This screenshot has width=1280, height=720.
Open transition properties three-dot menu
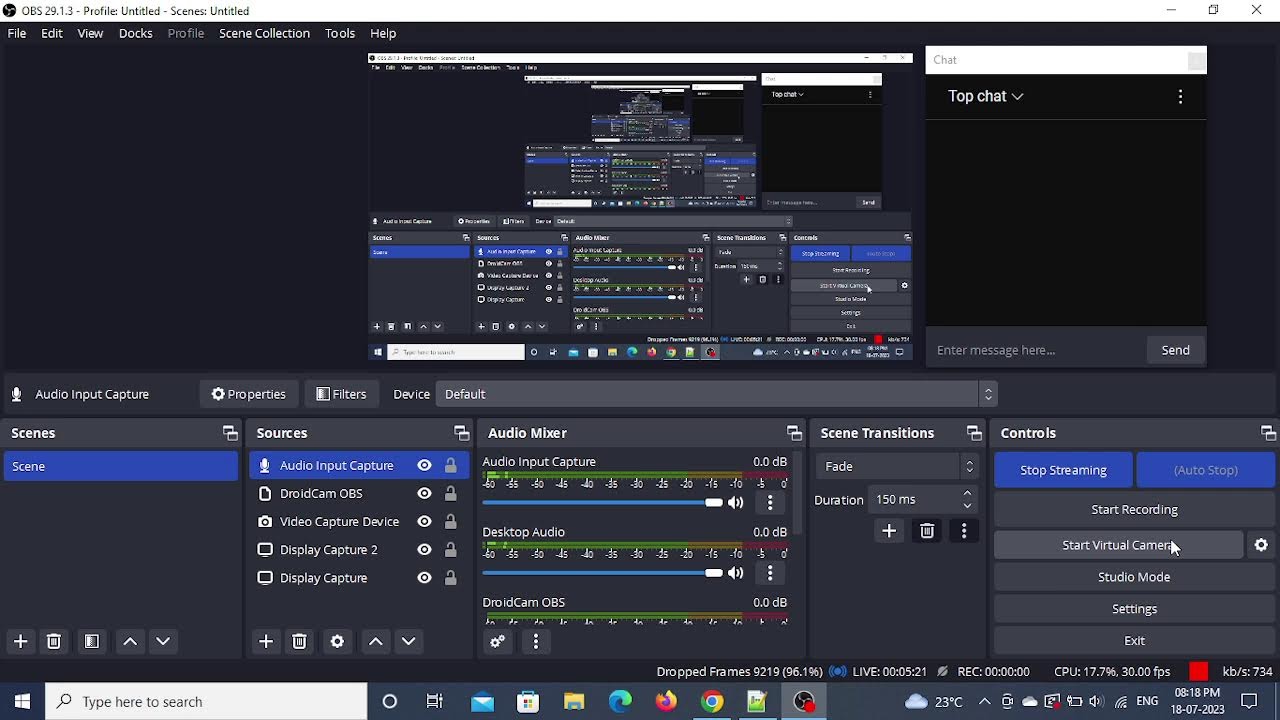964,531
